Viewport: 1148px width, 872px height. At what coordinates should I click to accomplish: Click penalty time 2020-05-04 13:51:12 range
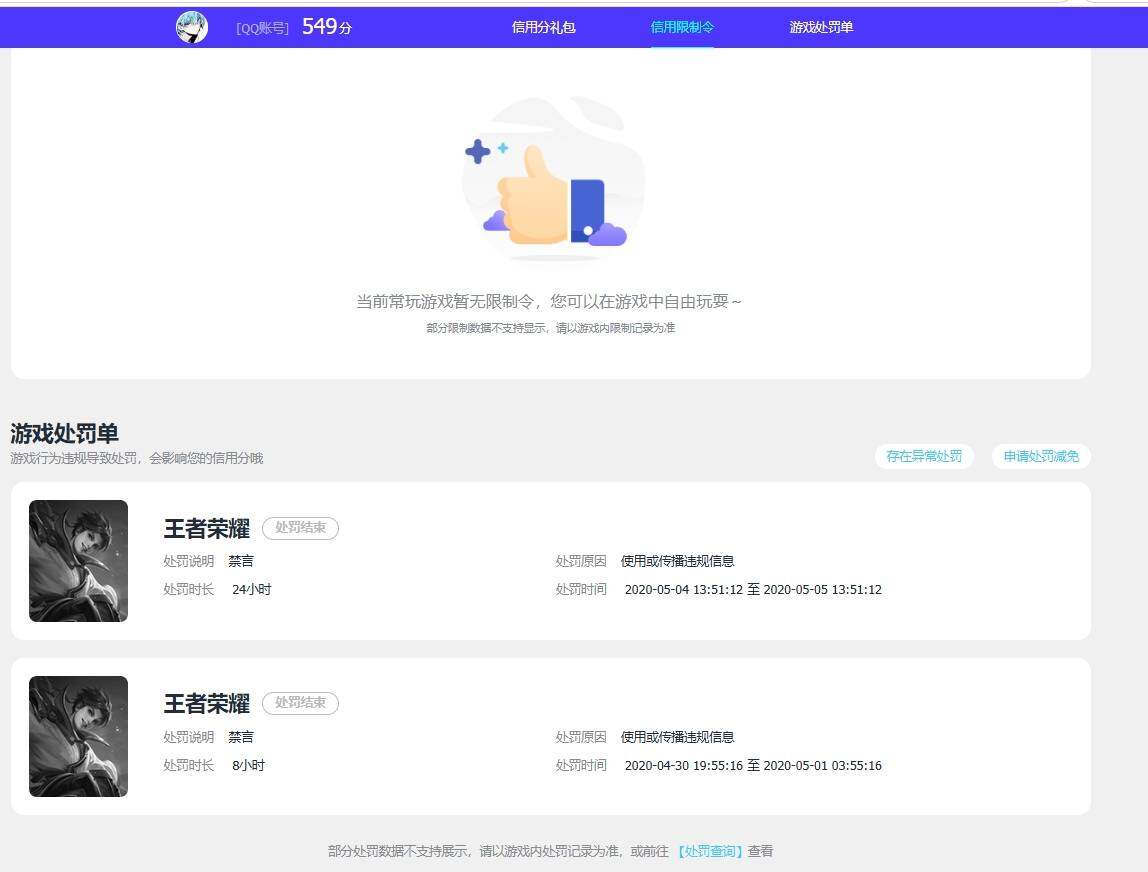[x=753, y=589]
